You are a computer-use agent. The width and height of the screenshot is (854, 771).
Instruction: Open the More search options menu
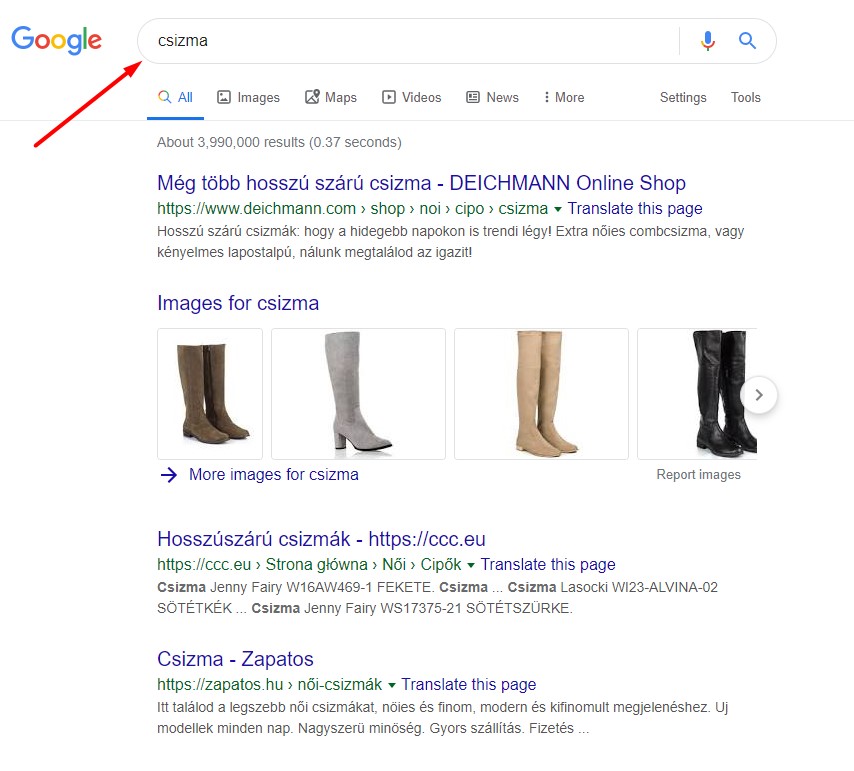click(564, 97)
